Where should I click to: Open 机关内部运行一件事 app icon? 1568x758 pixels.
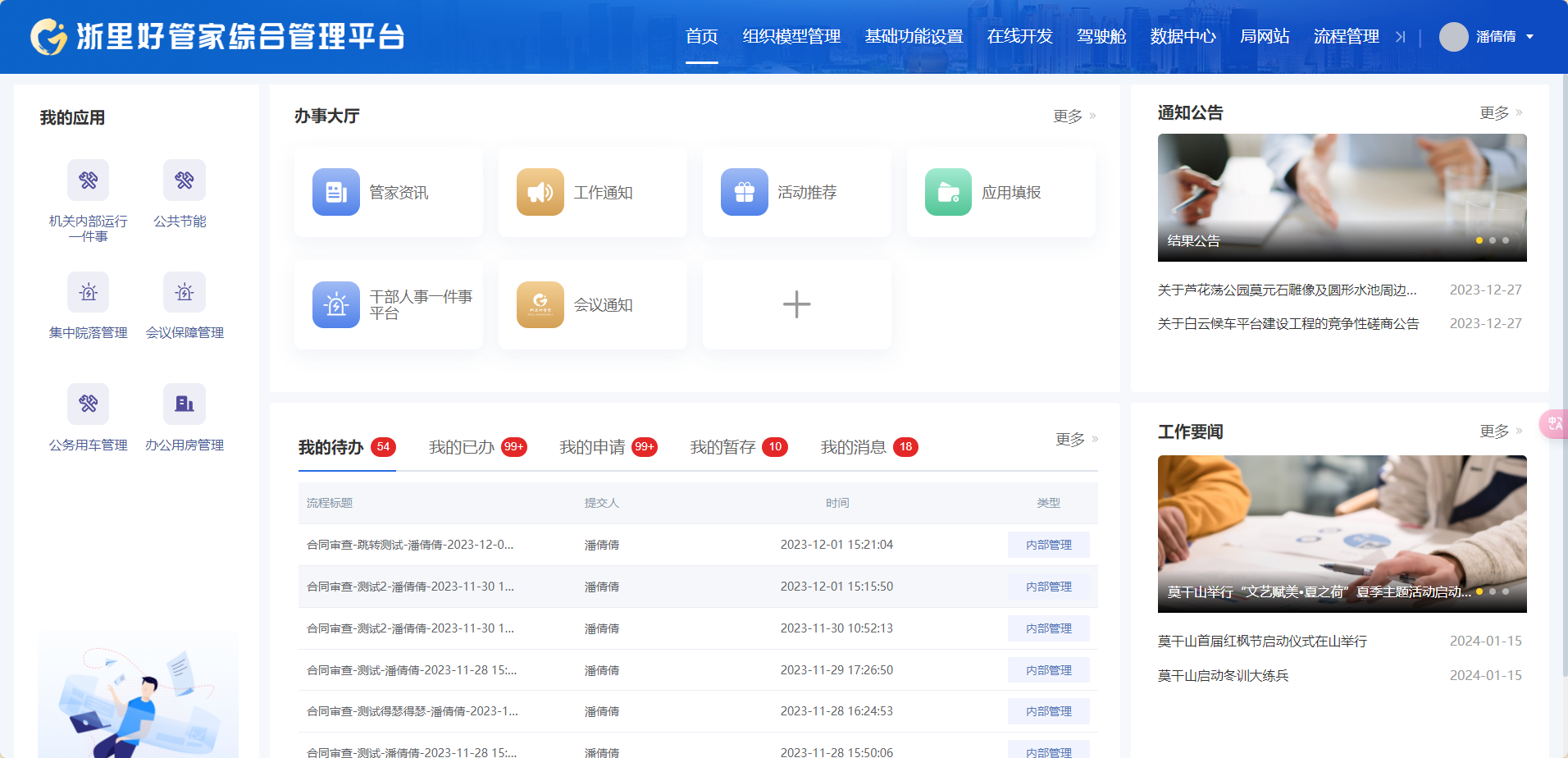pos(88,180)
